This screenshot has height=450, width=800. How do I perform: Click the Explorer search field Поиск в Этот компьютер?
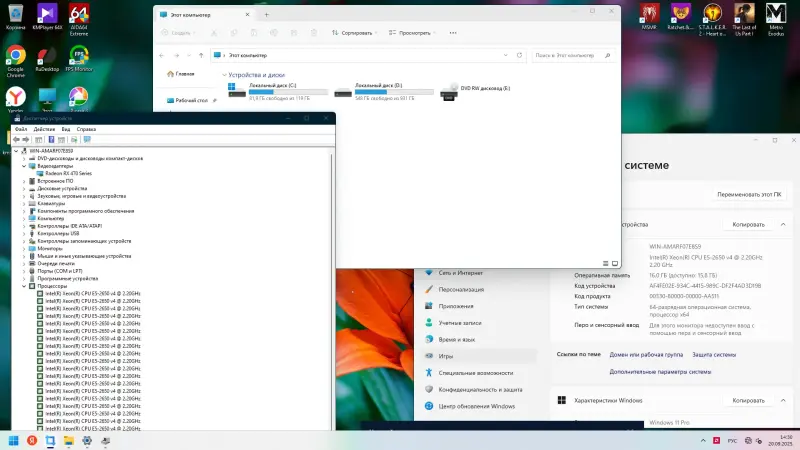(x=572, y=55)
